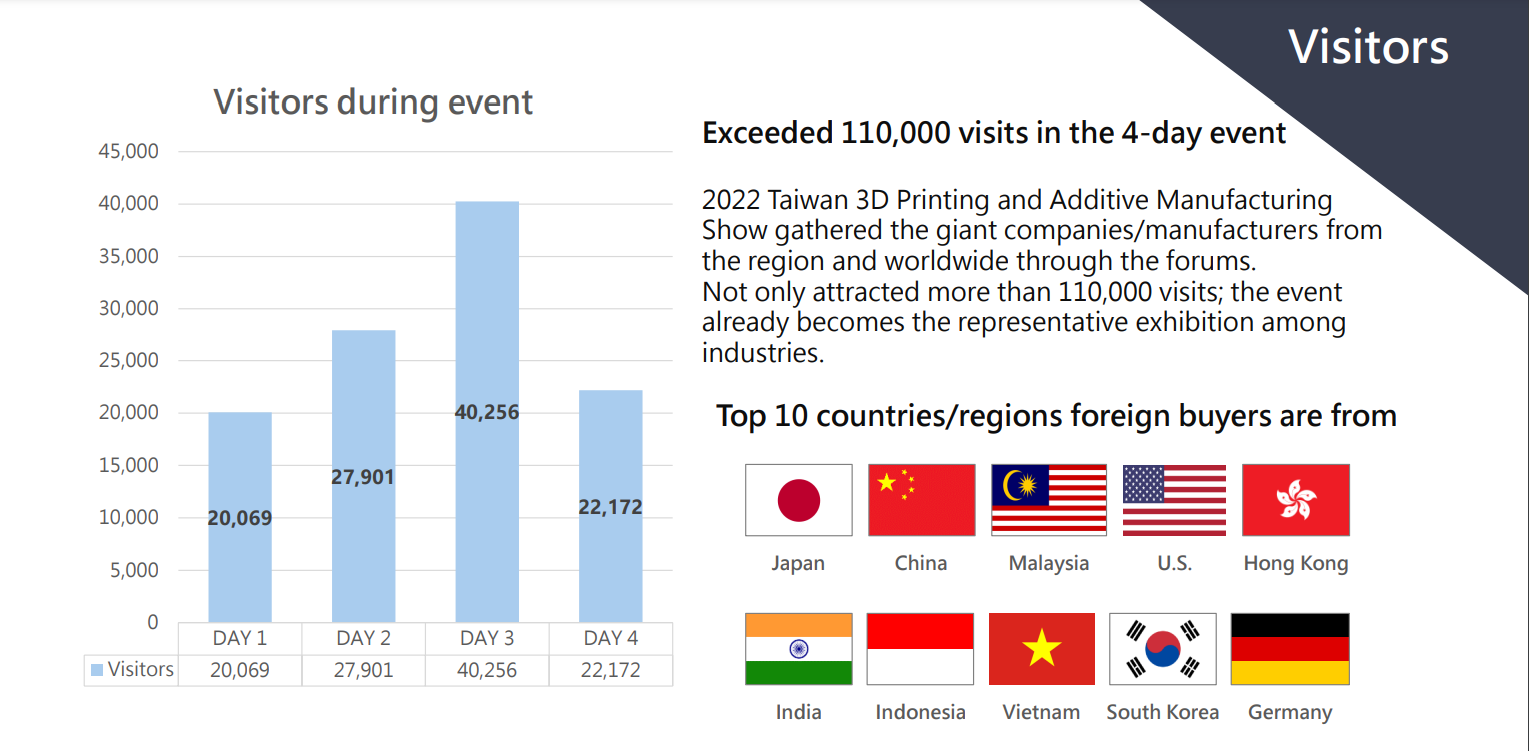Click the 'Exceeded 110,000 visits' heading
Image resolution: width=1529 pixels, height=751 pixels.
click(x=994, y=133)
